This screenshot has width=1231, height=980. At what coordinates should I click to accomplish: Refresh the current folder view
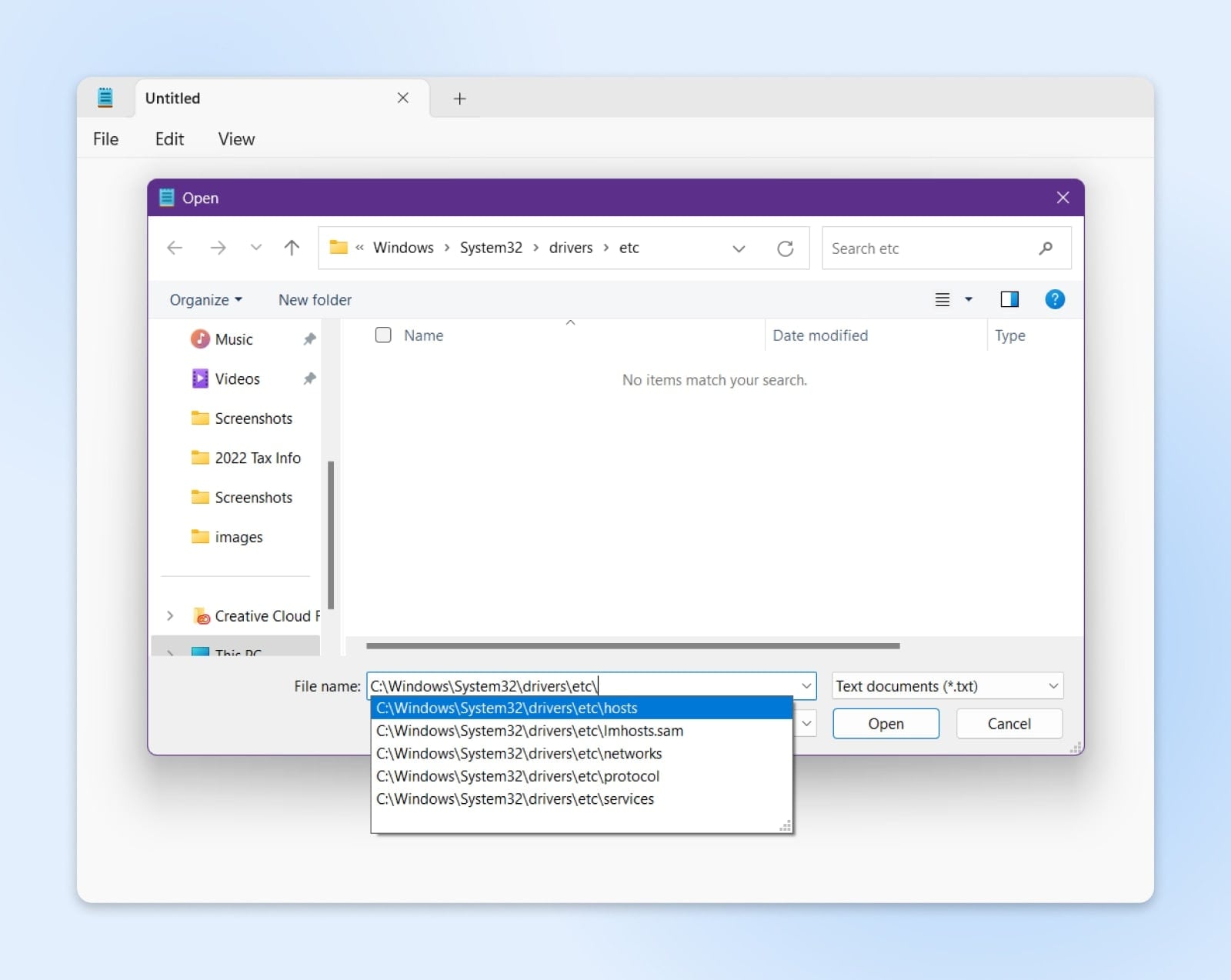coord(786,248)
